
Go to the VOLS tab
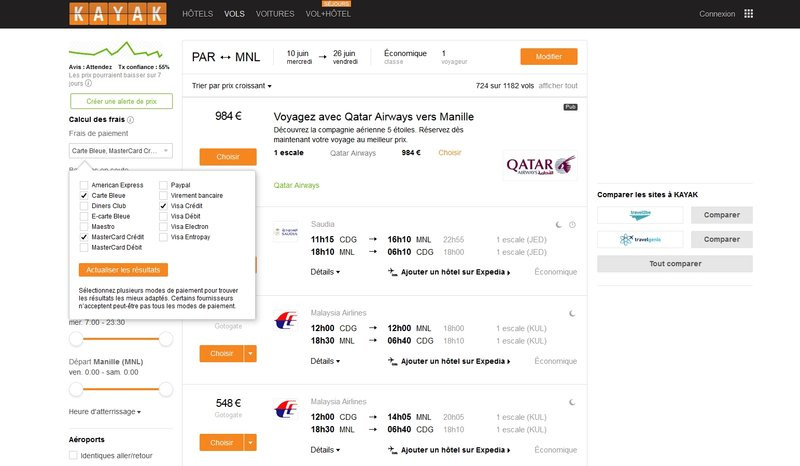(x=234, y=14)
